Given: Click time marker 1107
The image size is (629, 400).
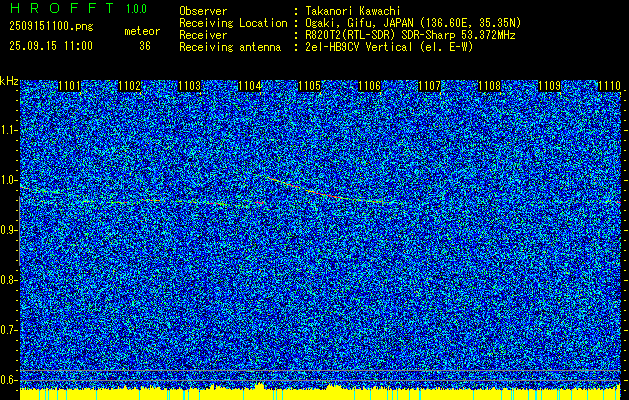Looking at the screenshot, I should pyautogui.click(x=430, y=86).
